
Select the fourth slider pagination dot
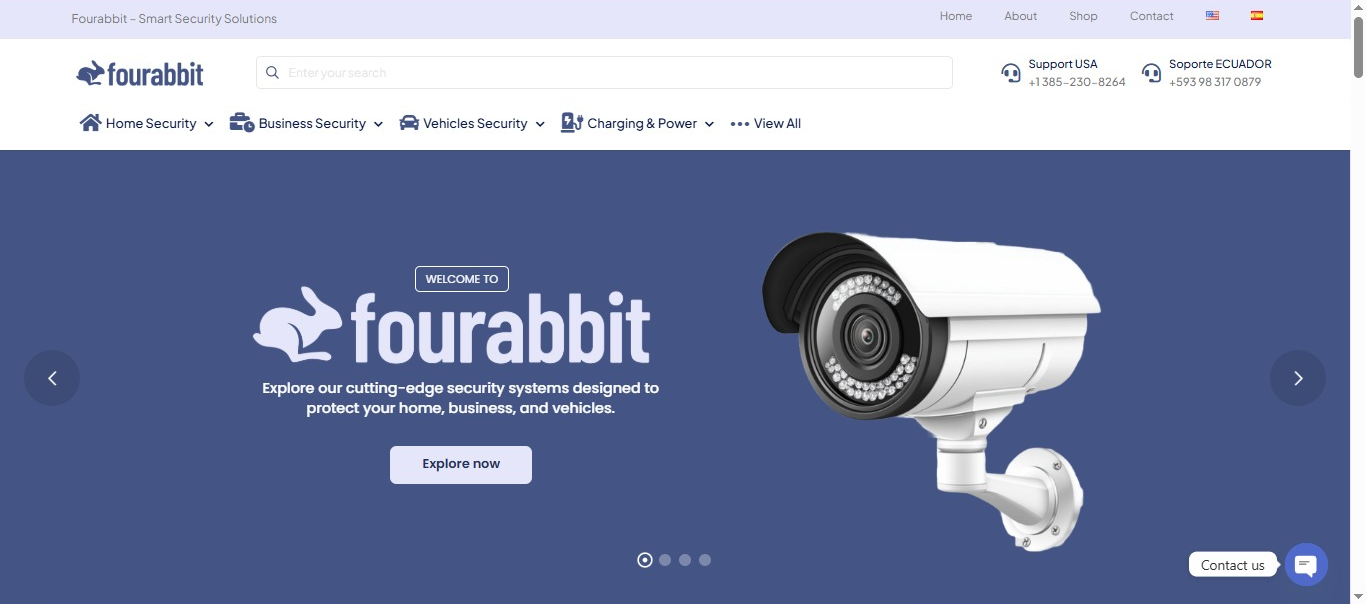pos(705,560)
